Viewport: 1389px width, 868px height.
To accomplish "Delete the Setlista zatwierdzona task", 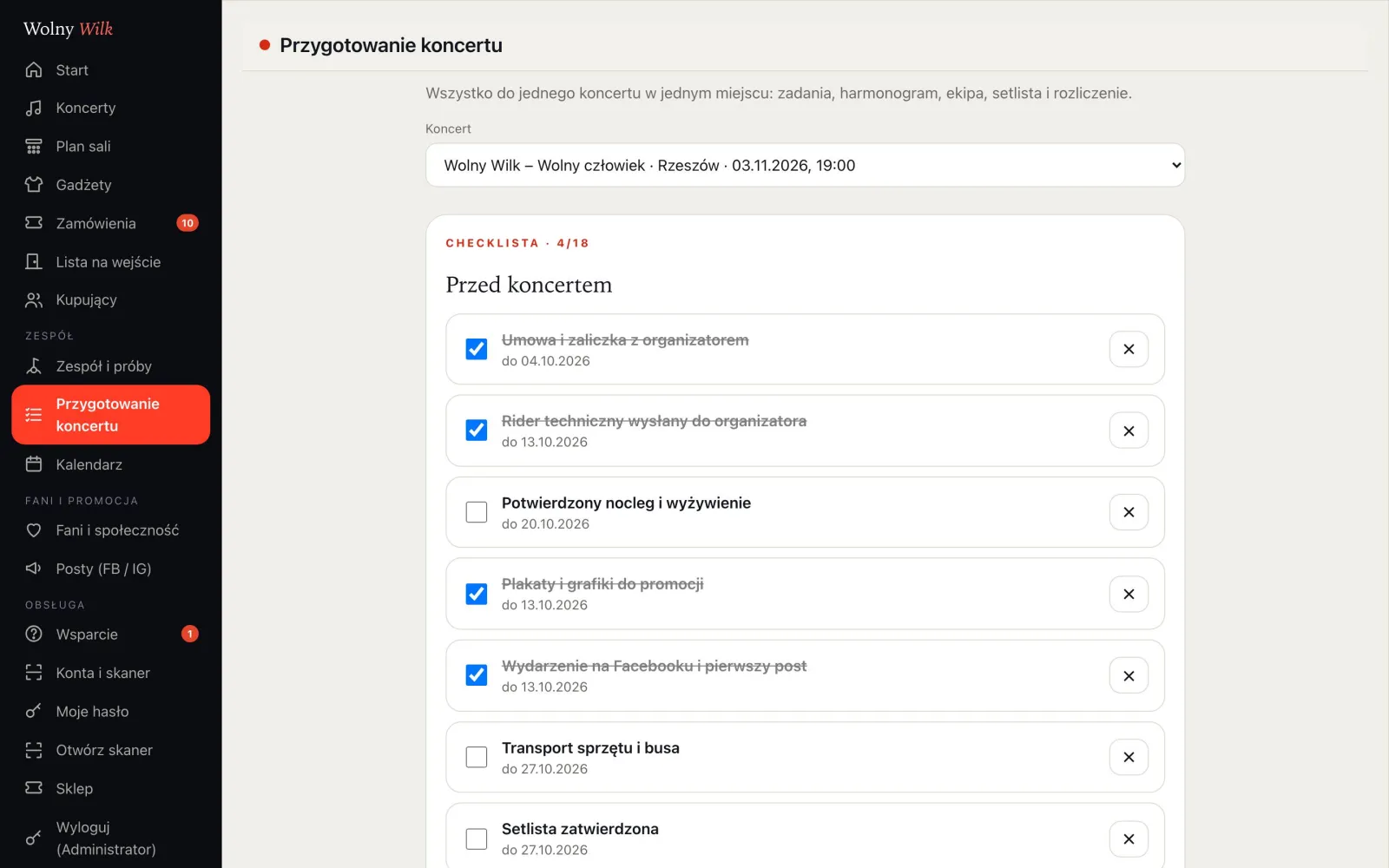I will [x=1129, y=838].
